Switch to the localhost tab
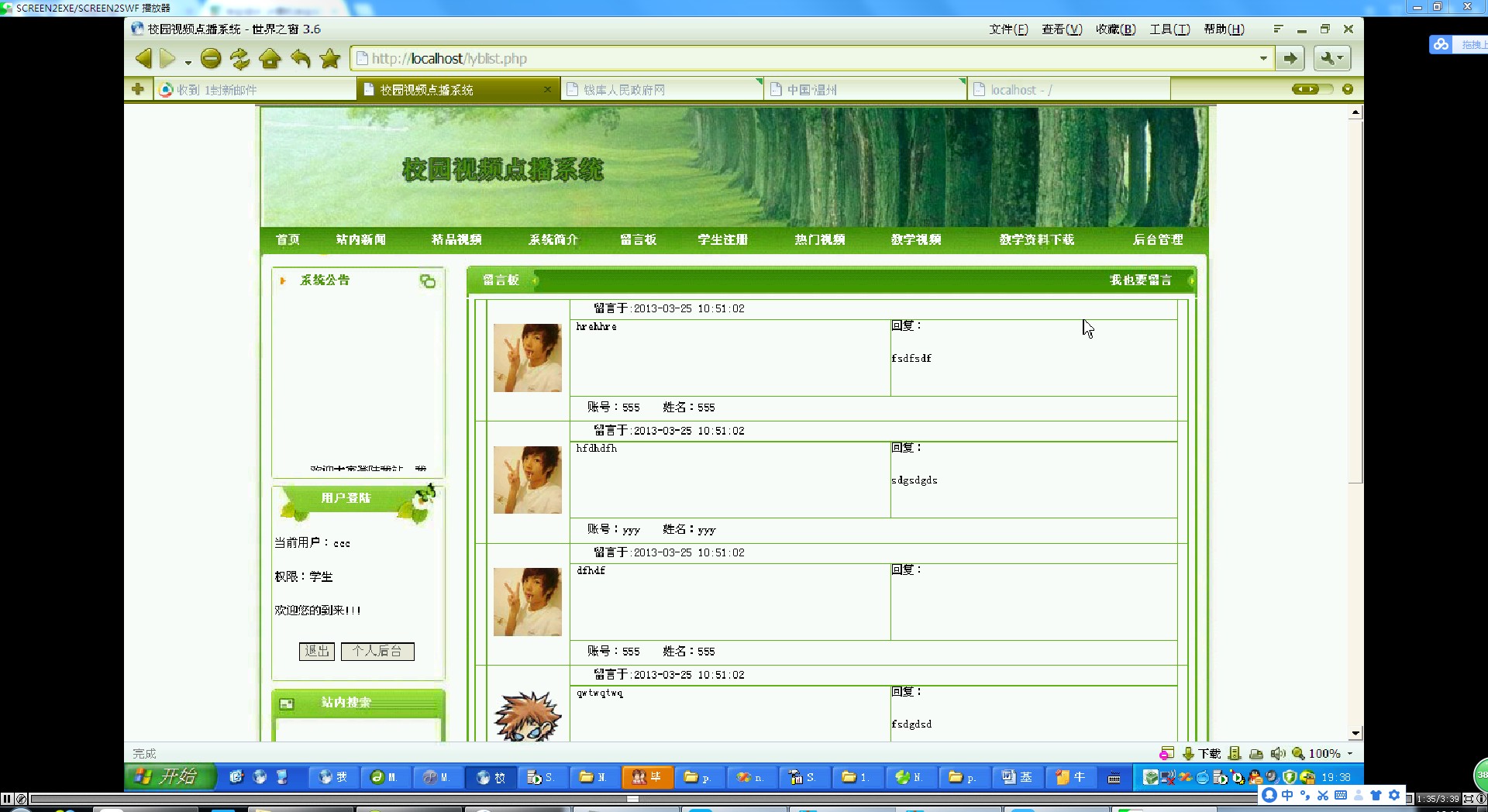Image resolution: width=1488 pixels, height=812 pixels. [1069, 90]
